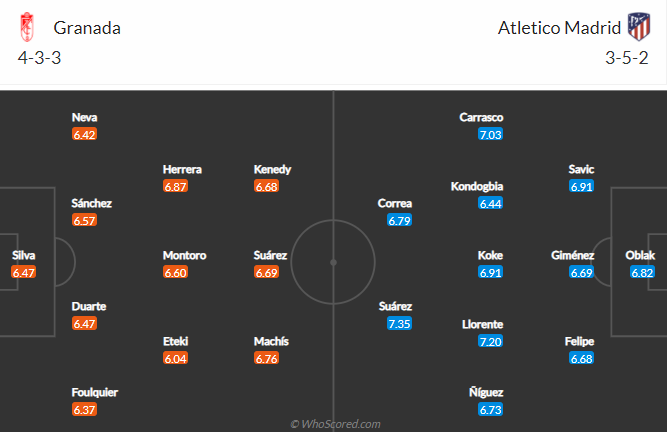Click Atletico's 3-5-2 formation label

(x=627, y=58)
